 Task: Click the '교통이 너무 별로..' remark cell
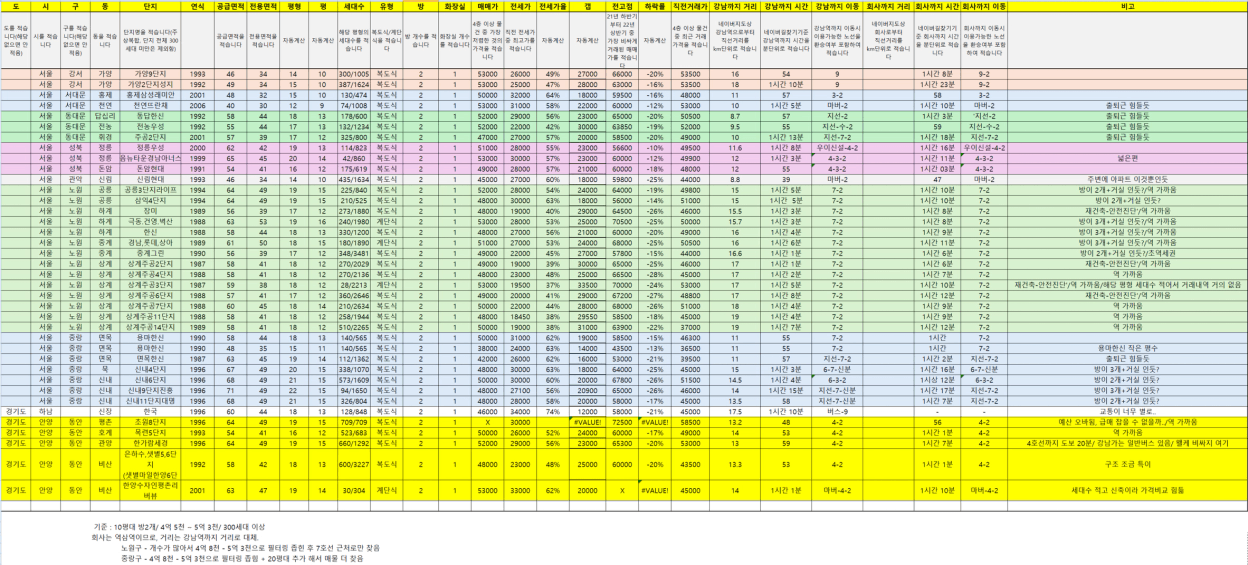[1127, 411]
